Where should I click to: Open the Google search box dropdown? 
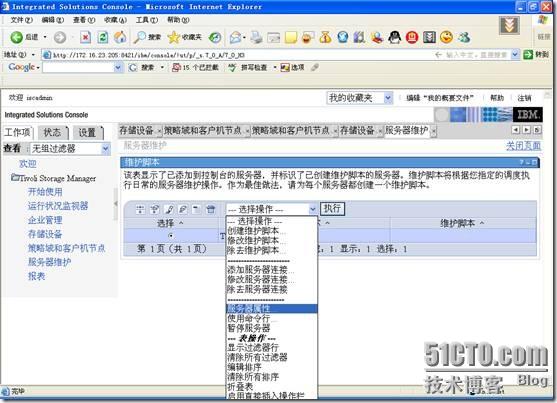coord(118,67)
